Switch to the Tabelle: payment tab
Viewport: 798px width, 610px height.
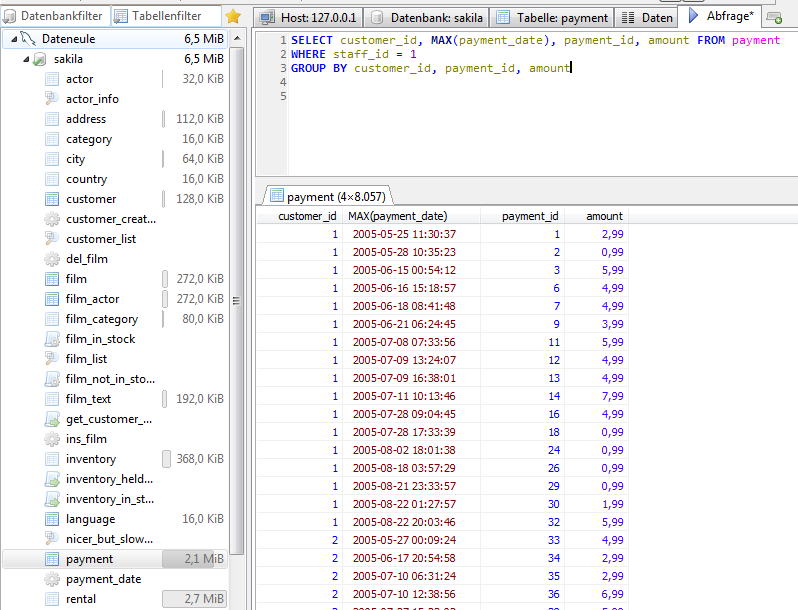[x=552, y=17]
